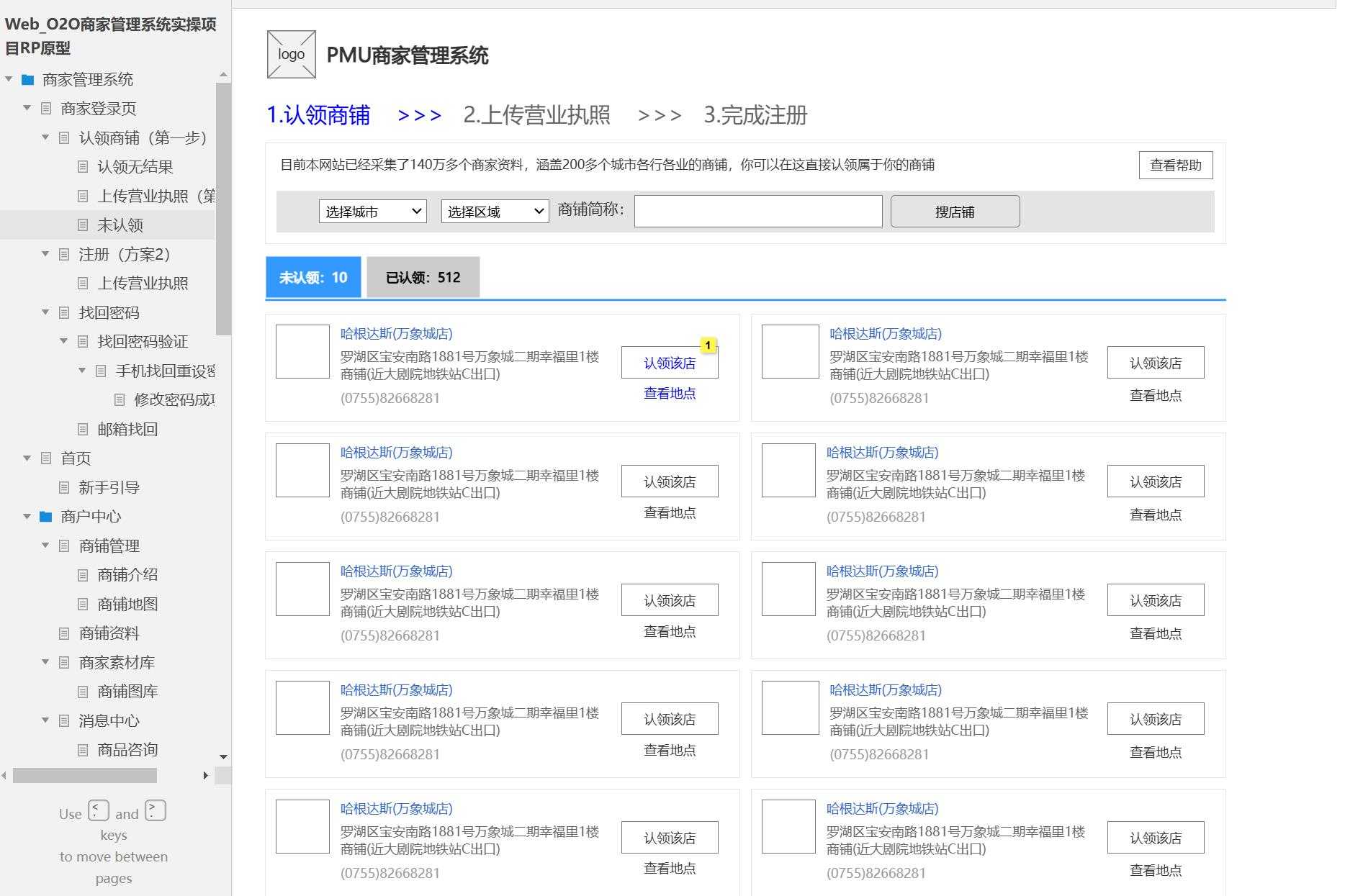This screenshot has width=1363, height=896.
Task: Switch to the 已认领 tab
Action: [421, 277]
